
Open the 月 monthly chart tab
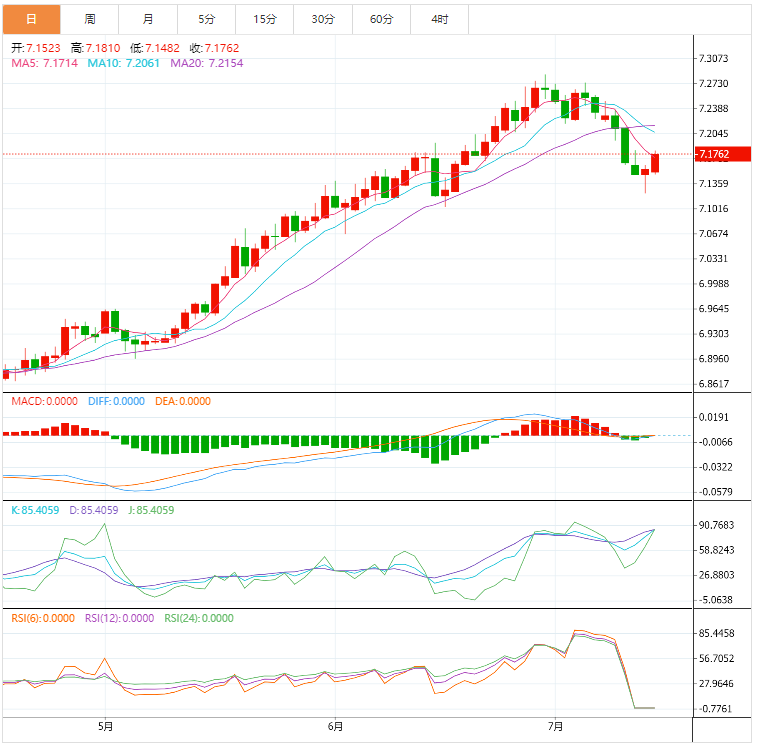(x=148, y=19)
